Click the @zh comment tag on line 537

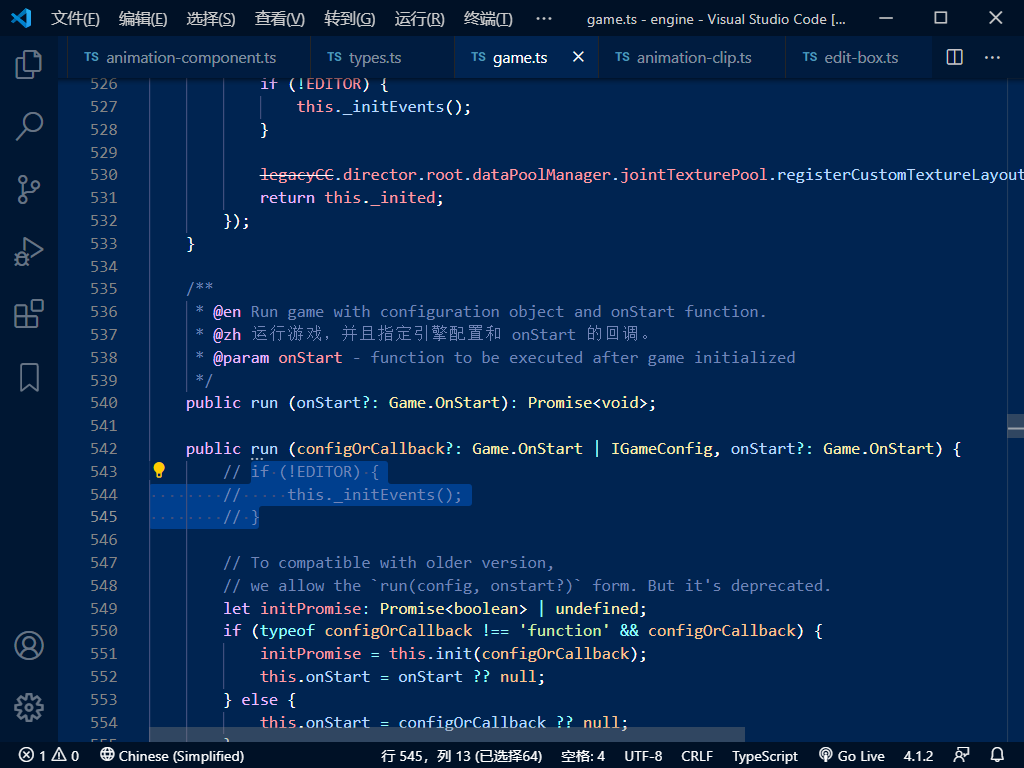click(227, 335)
